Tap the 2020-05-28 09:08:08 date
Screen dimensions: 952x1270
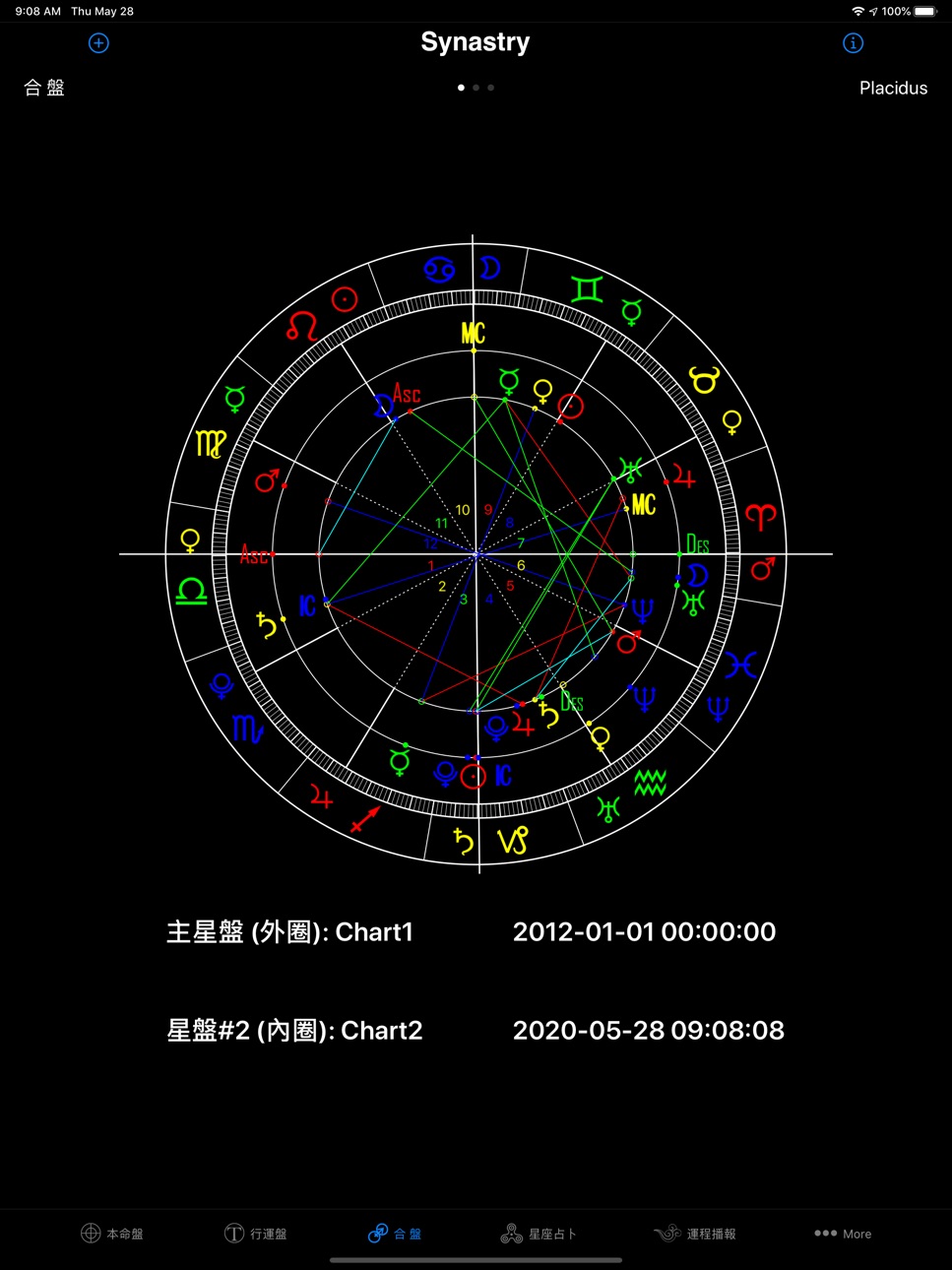tap(648, 1030)
